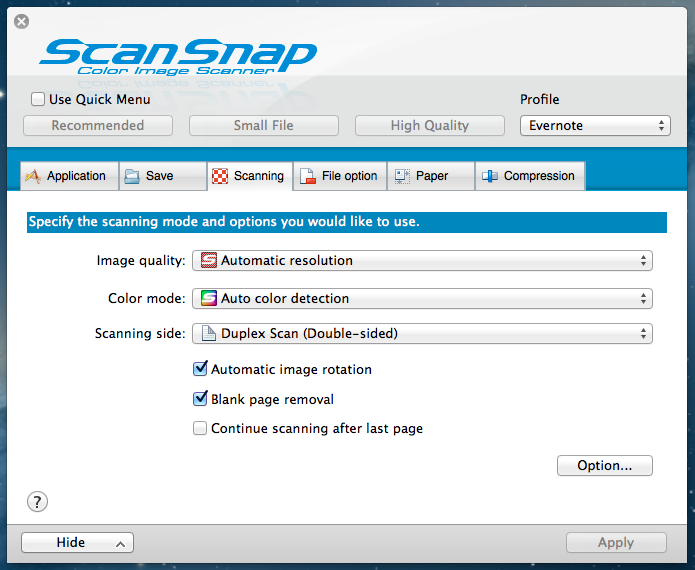Enable the Use Quick Menu checkbox
This screenshot has height=570, width=695.
click(38, 99)
